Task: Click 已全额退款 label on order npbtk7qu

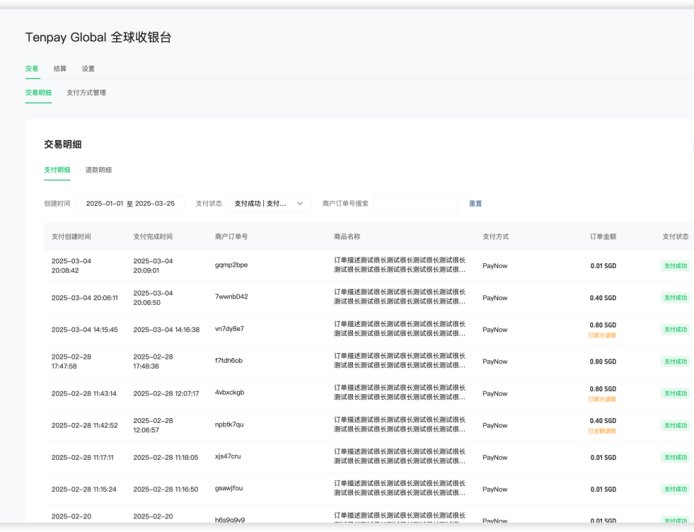Action: point(602,431)
